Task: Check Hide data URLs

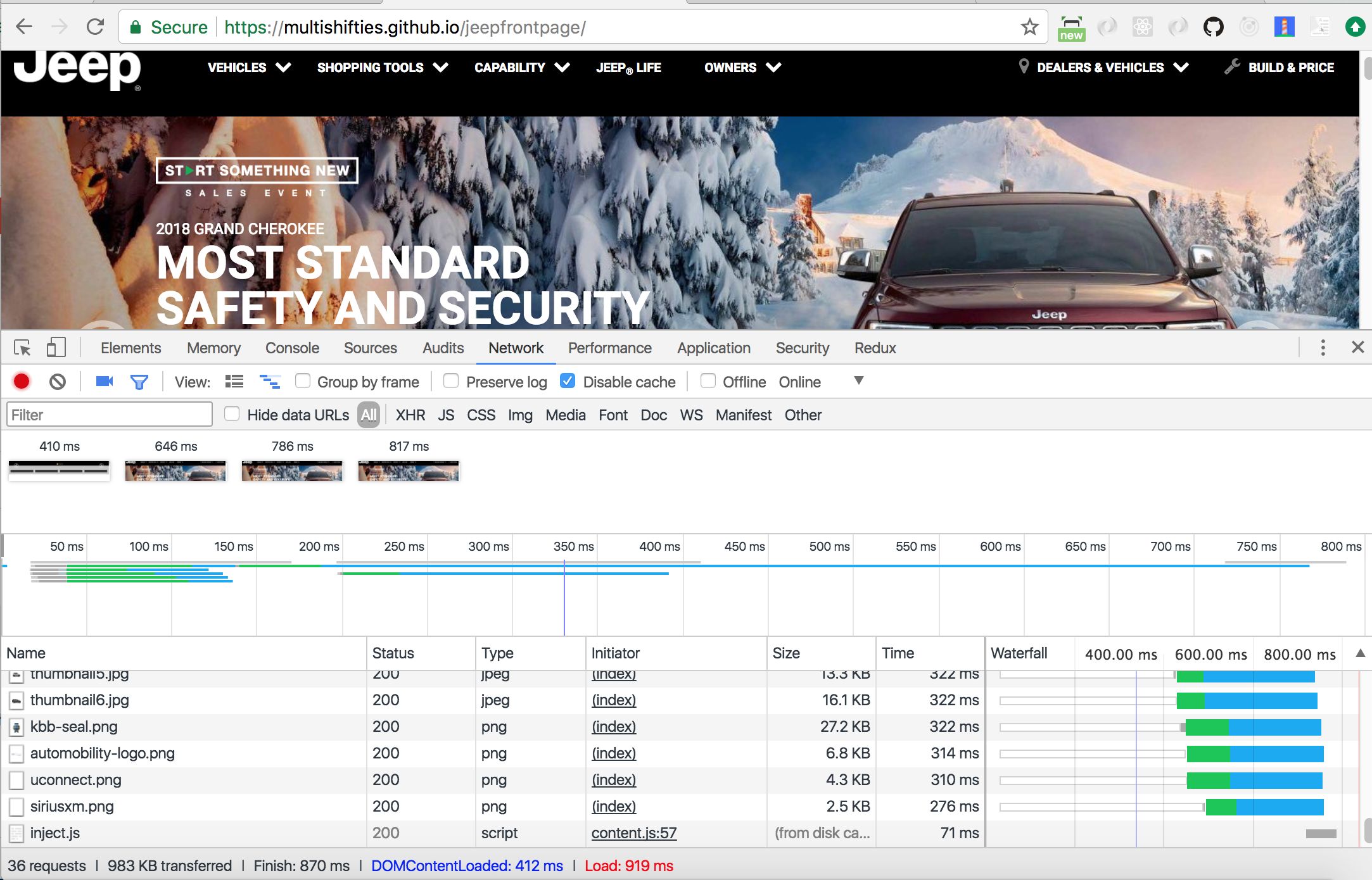Action: click(232, 413)
